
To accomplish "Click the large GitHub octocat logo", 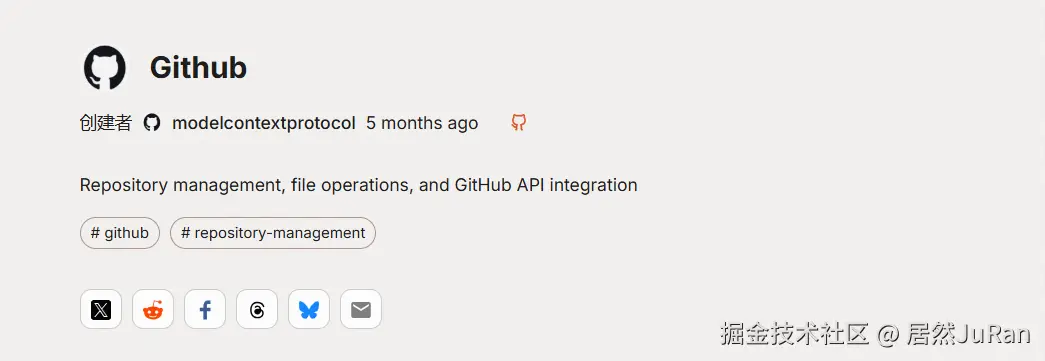I will coord(105,67).
